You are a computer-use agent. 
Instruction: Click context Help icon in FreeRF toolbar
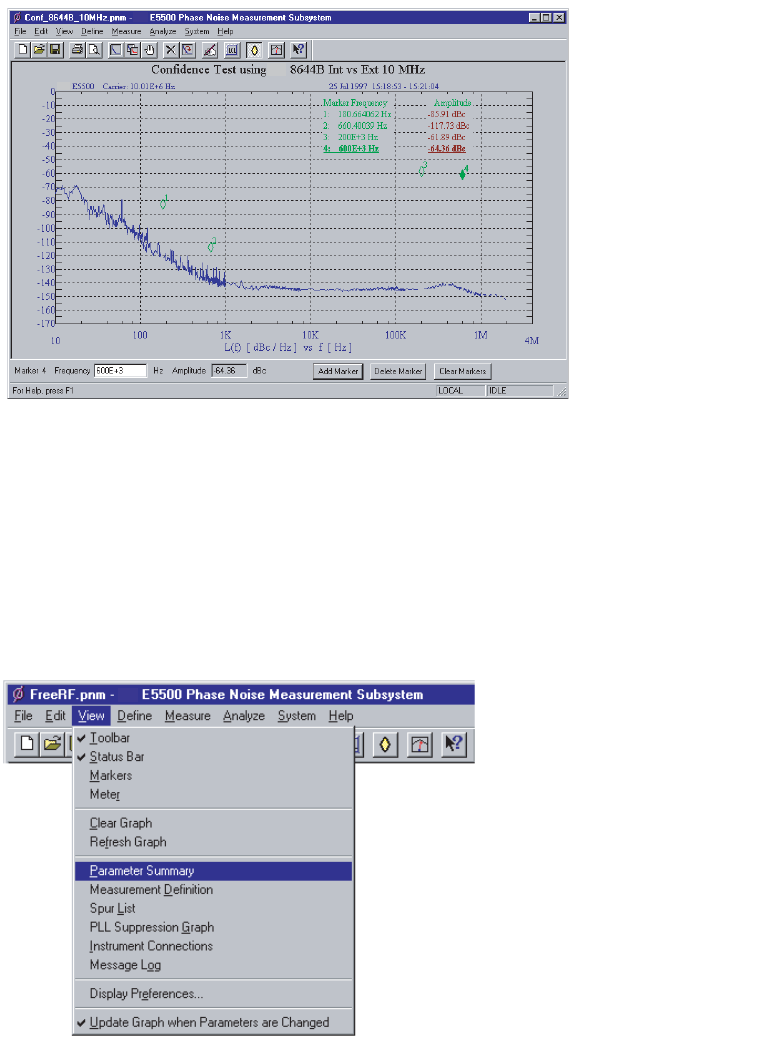pos(454,744)
